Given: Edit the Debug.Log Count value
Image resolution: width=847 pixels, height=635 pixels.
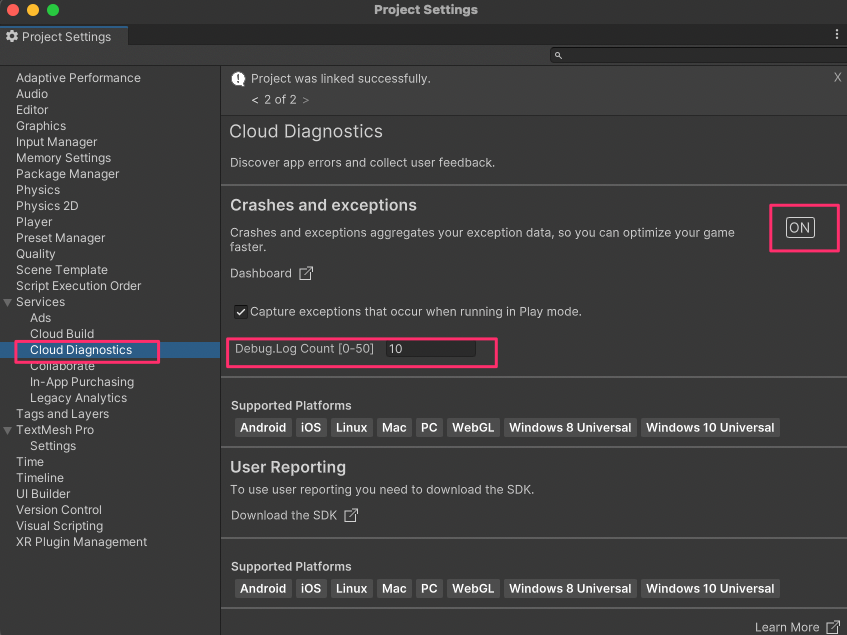Looking at the screenshot, I should [x=430, y=350].
